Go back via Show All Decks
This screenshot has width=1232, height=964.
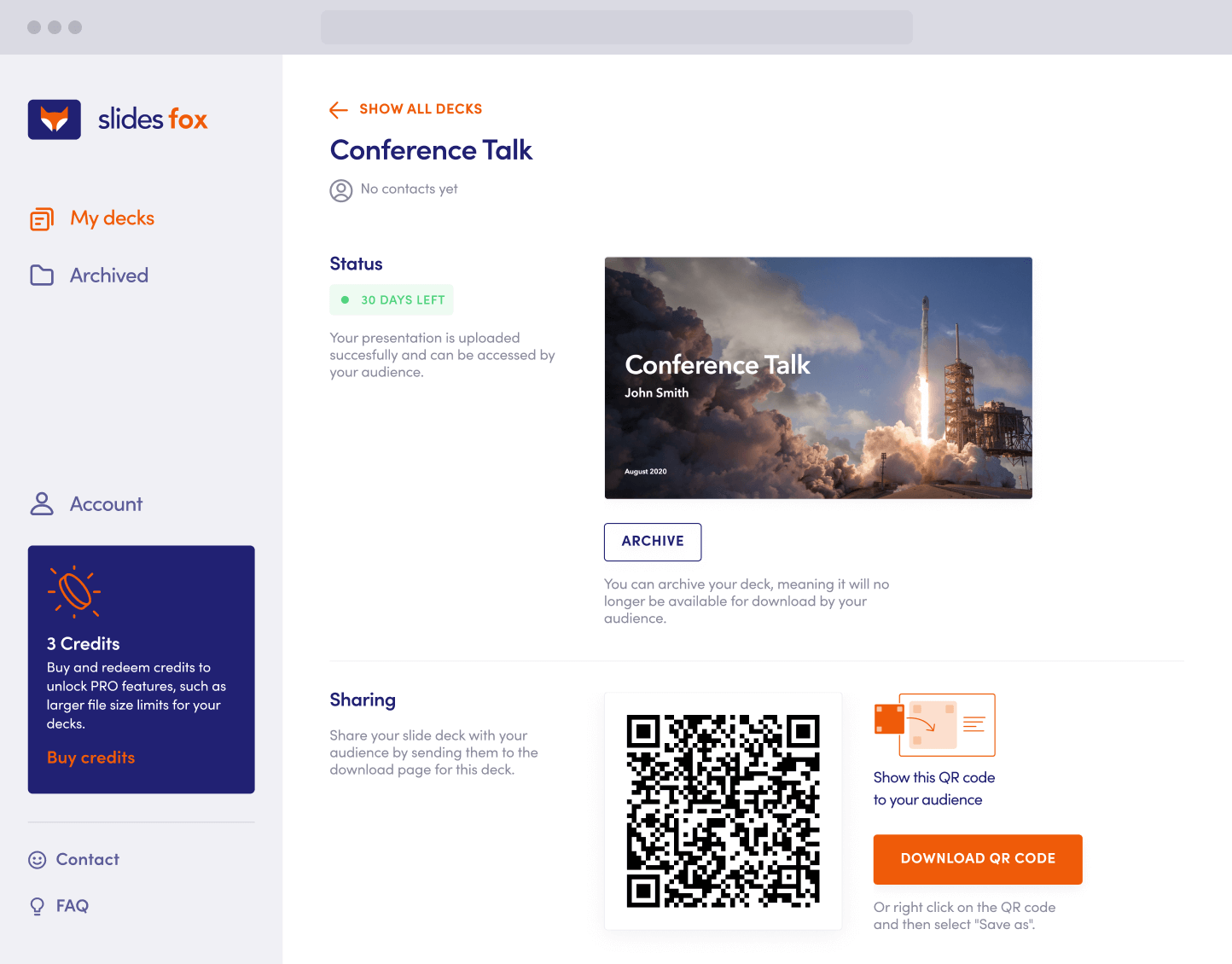pos(421,109)
